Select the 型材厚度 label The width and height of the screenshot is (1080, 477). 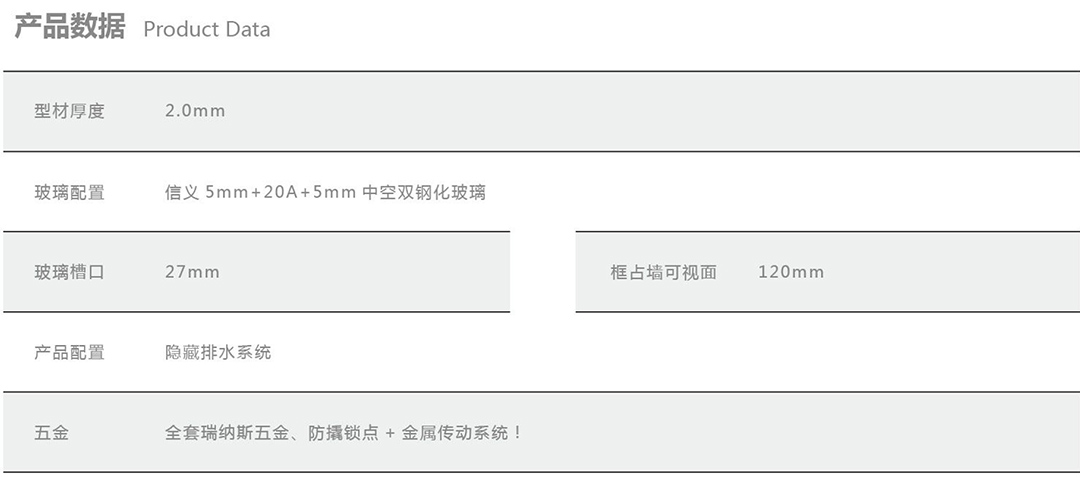point(70,111)
